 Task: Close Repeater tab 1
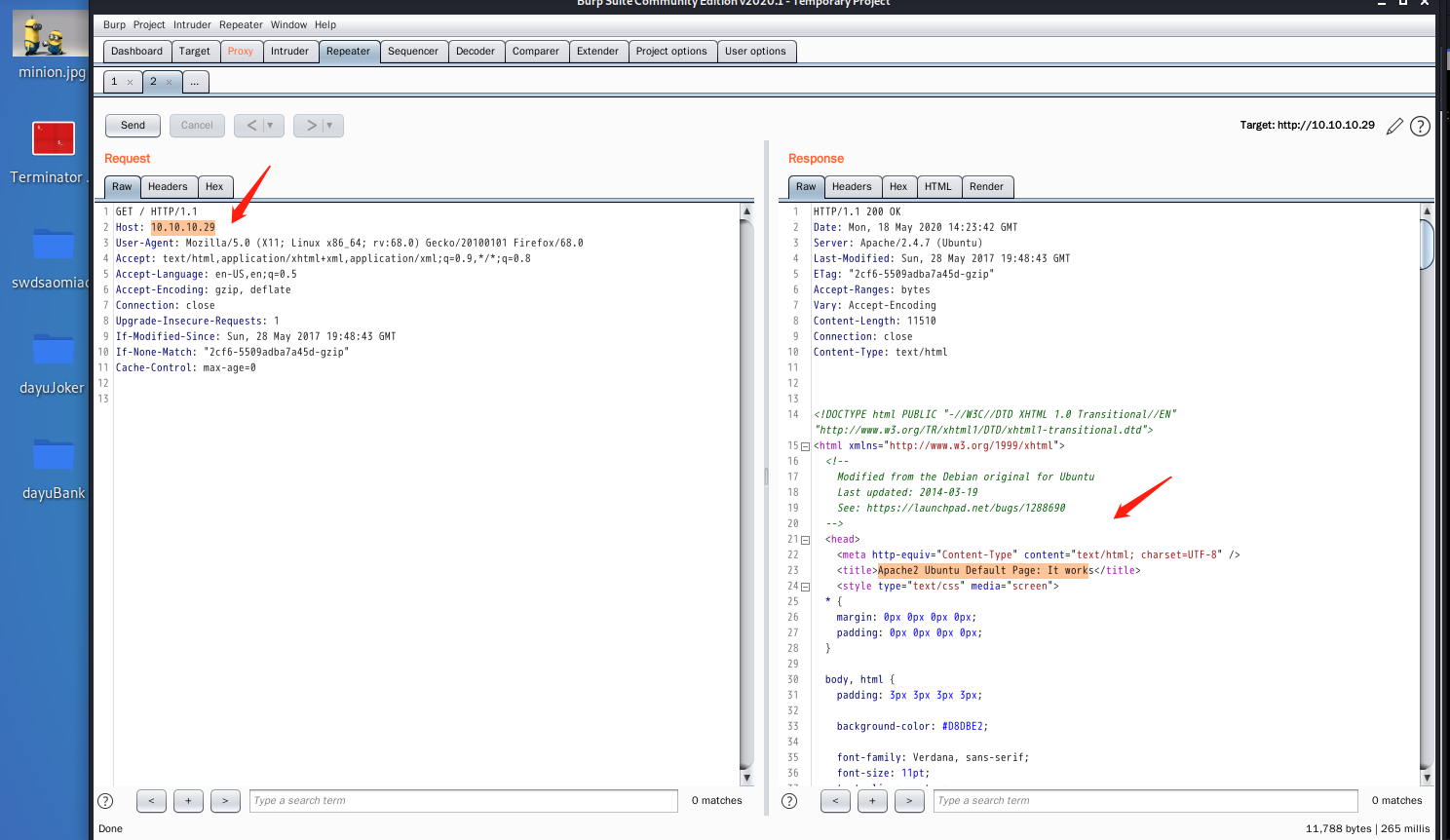pos(130,82)
